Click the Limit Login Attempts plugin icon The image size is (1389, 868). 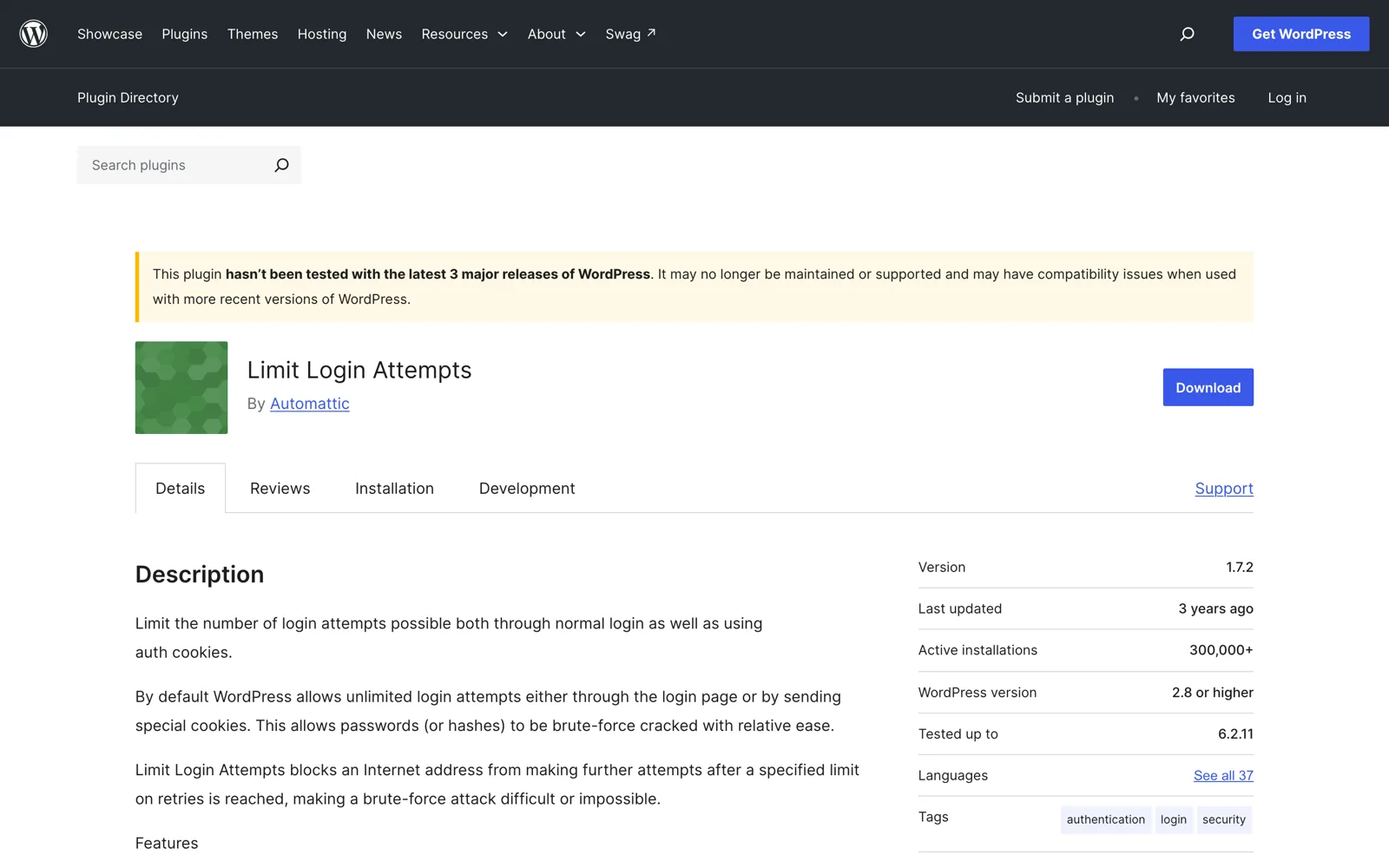tap(181, 387)
